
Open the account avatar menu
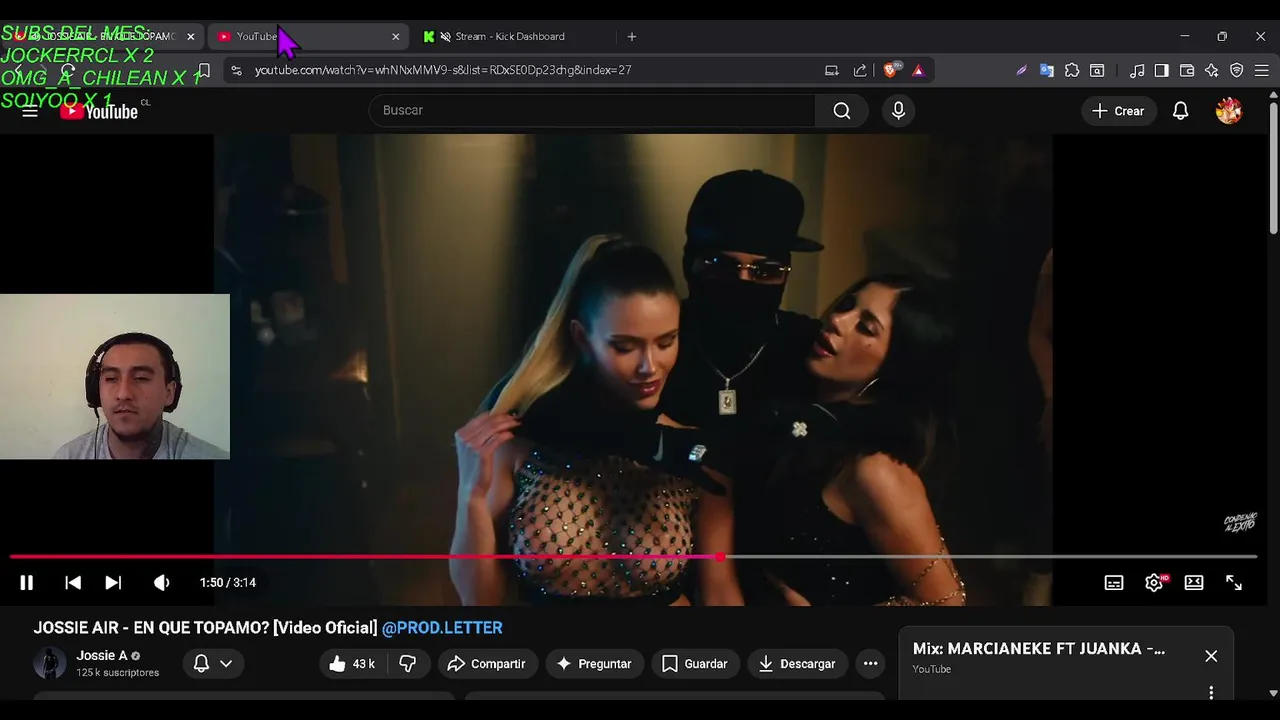[x=1229, y=111]
